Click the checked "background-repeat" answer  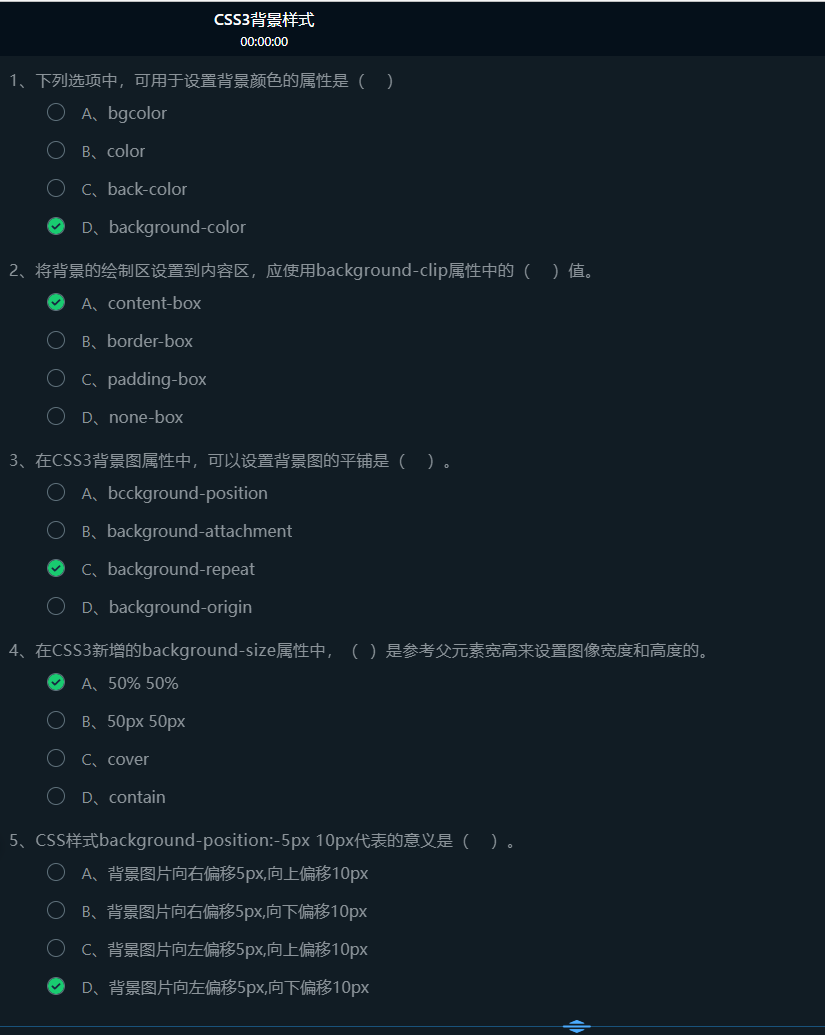click(56, 568)
